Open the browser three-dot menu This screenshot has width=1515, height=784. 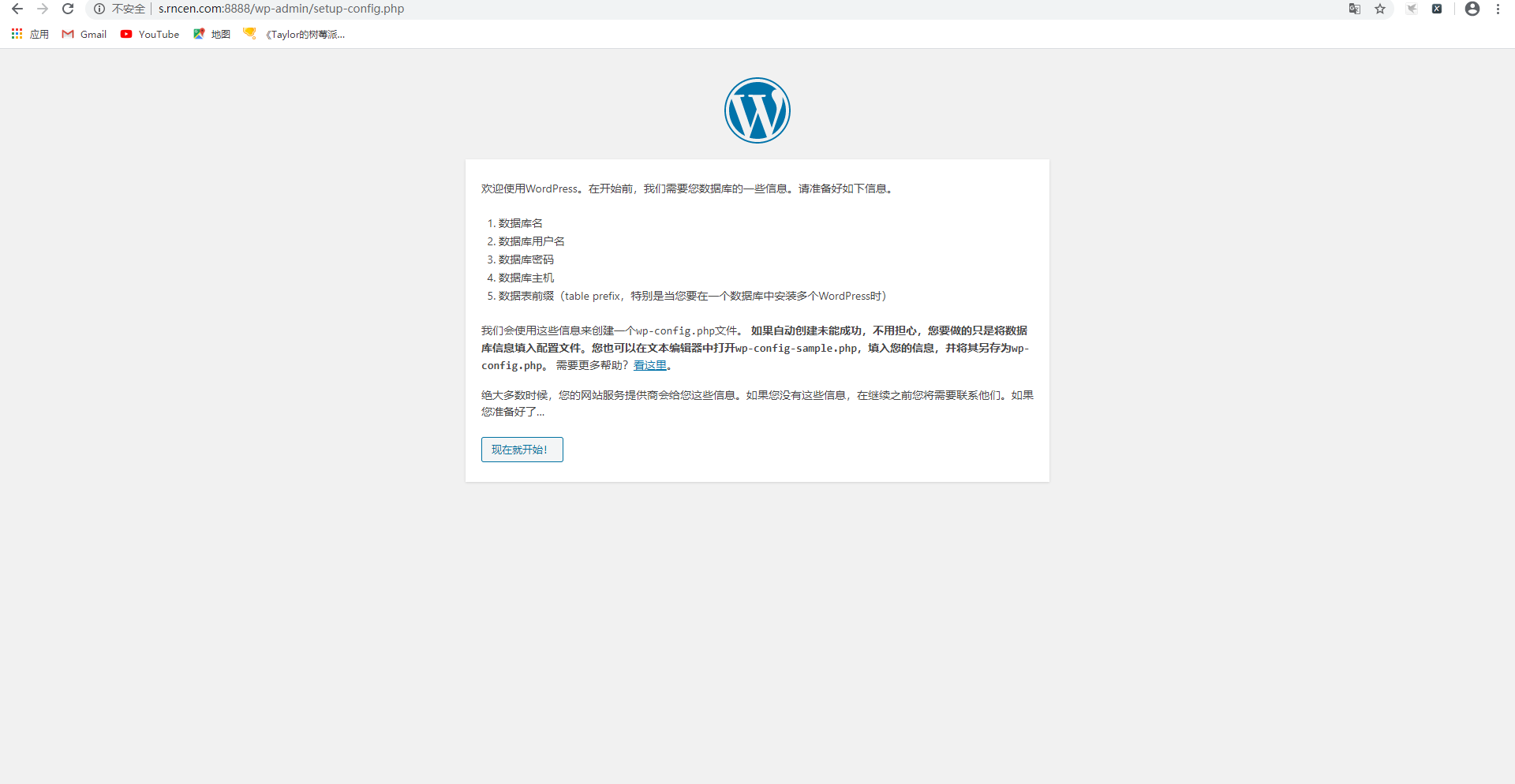pyautogui.click(x=1498, y=9)
